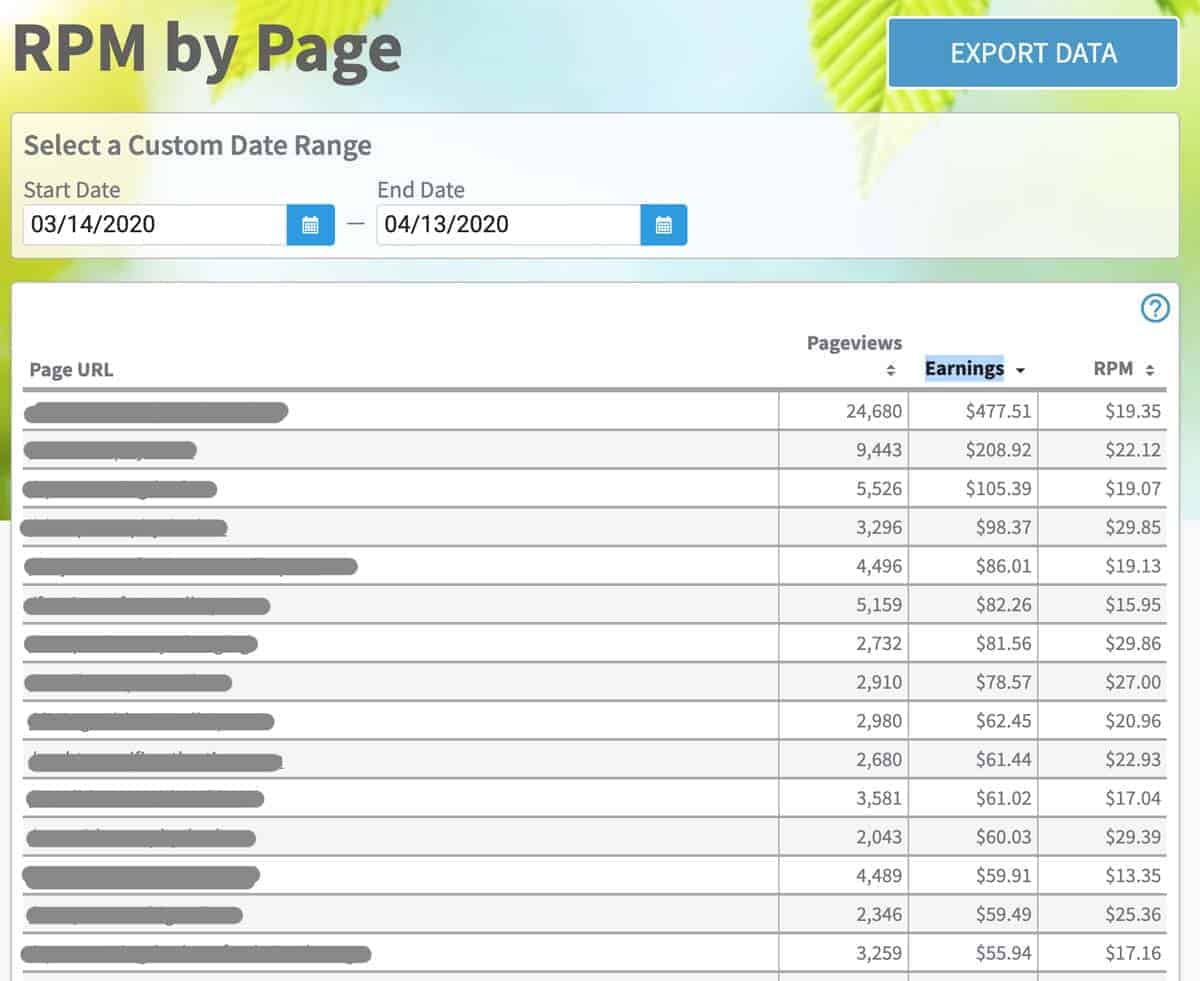The height and width of the screenshot is (981, 1200).
Task: Sort by RPM using its arrows
Action: pyautogui.click(x=1150, y=370)
